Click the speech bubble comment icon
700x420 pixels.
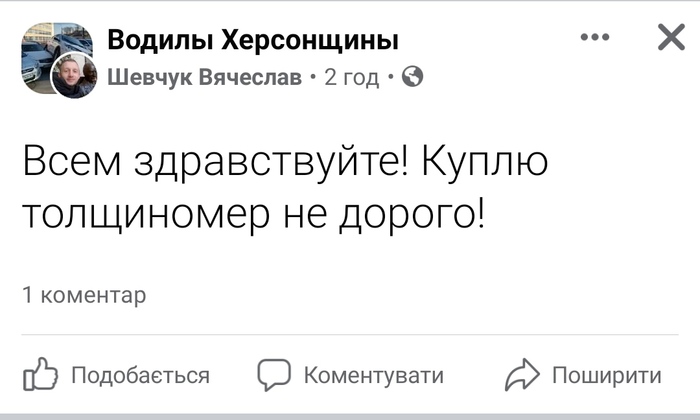(274, 375)
